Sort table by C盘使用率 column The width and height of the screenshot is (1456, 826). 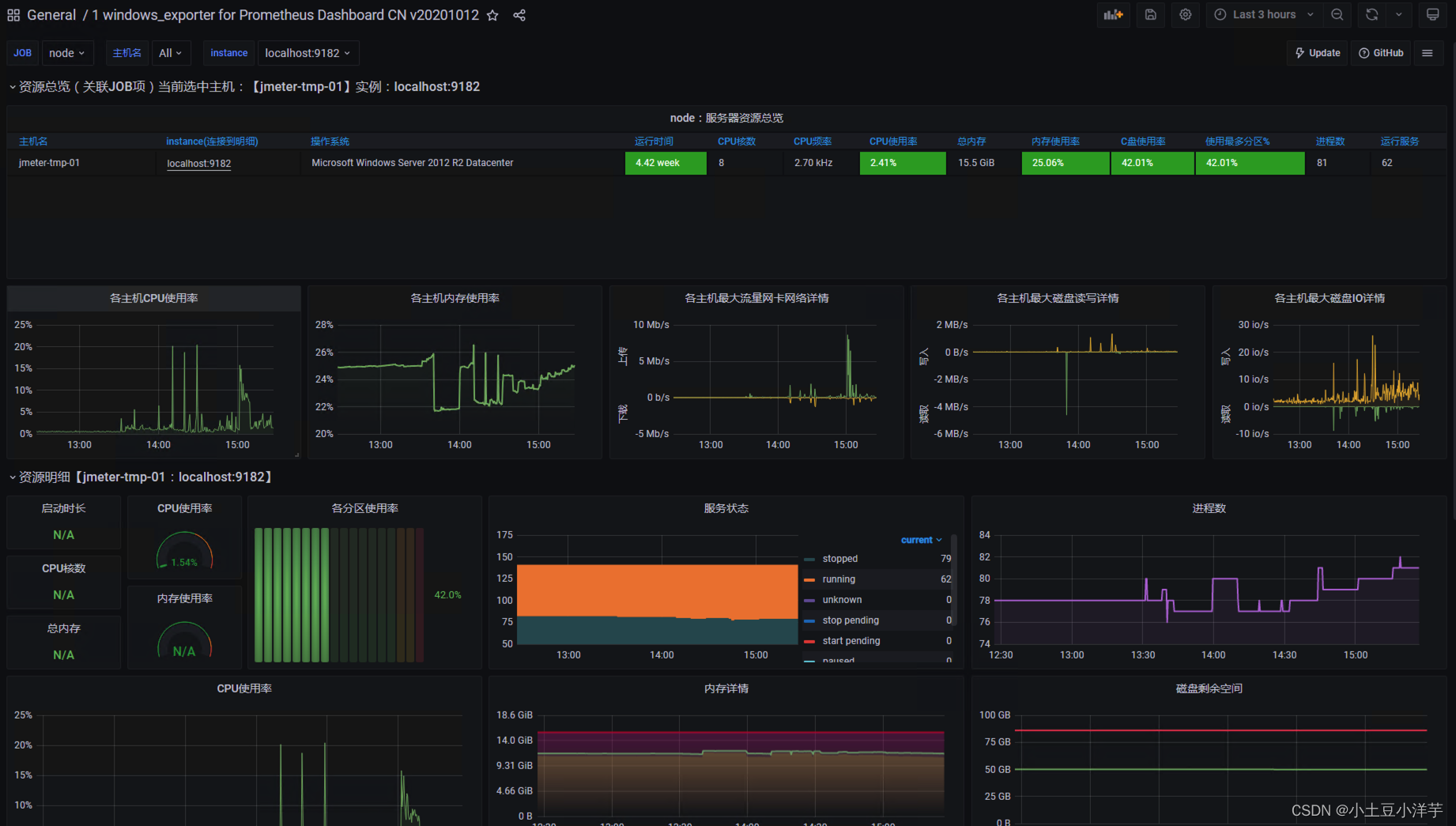1143,141
